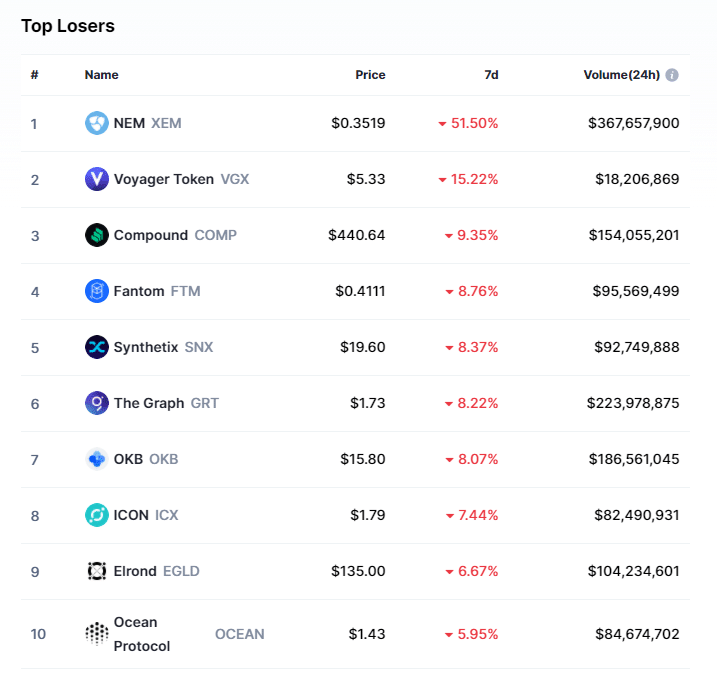The width and height of the screenshot is (717, 678).
Task: Click the COMP ticker symbol
Action: (215, 235)
